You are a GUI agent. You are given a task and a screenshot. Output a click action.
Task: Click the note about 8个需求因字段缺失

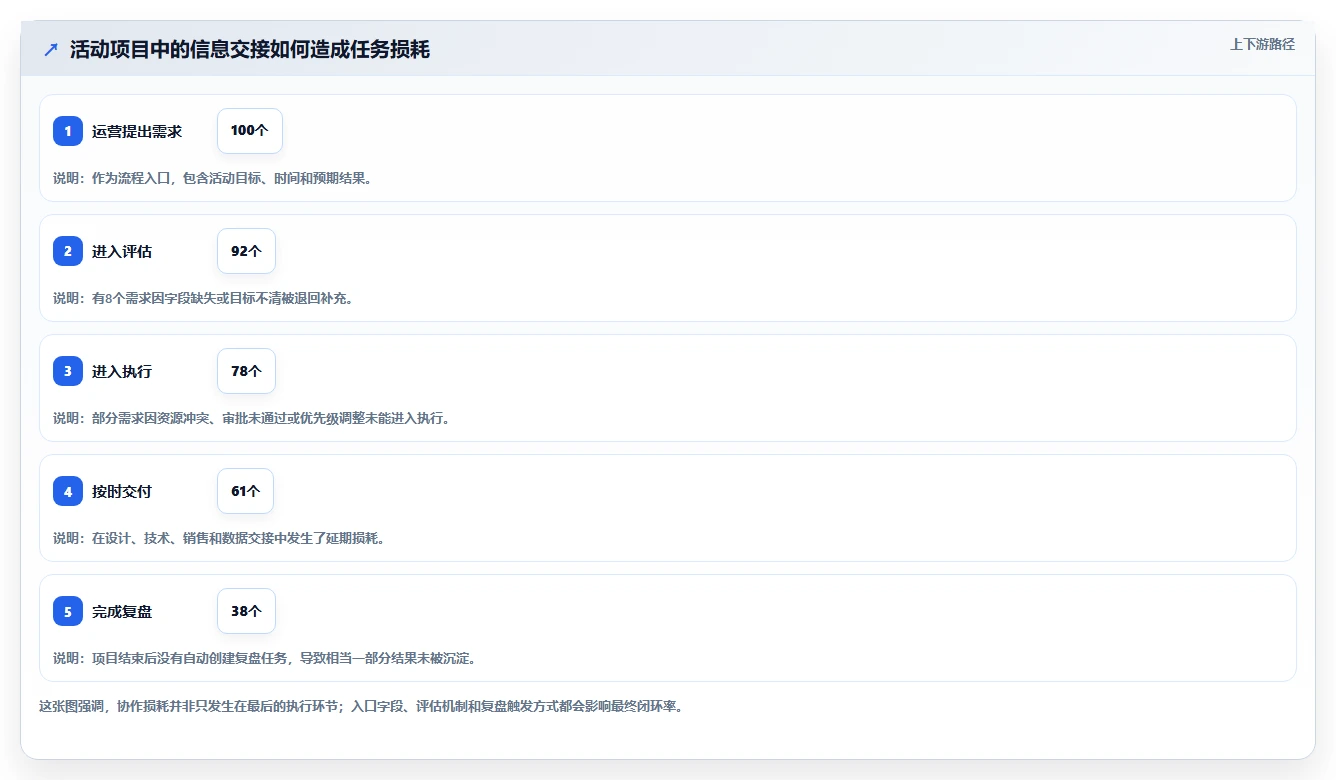[x=203, y=298]
